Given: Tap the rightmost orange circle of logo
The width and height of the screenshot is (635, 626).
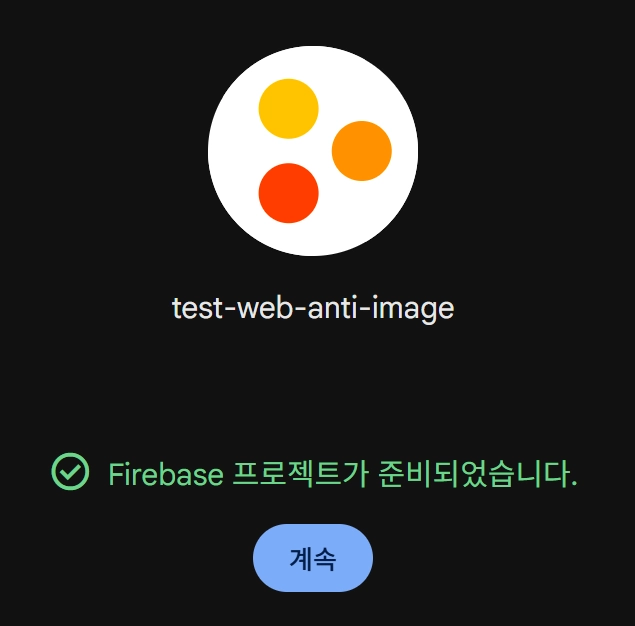Looking at the screenshot, I should (x=362, y=151).
